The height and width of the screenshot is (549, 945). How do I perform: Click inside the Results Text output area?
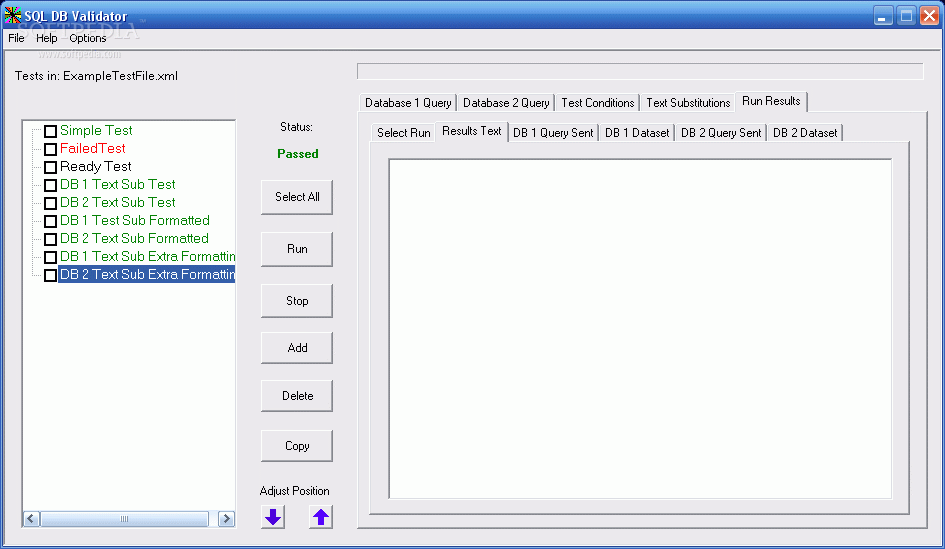tap(640, 329)
